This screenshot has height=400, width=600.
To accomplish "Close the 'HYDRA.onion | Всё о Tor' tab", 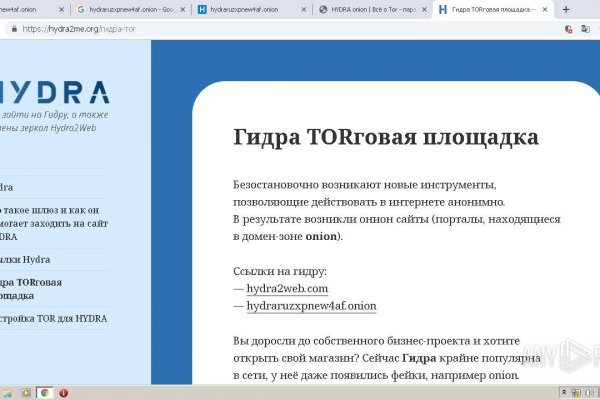I will pos(425,10).
